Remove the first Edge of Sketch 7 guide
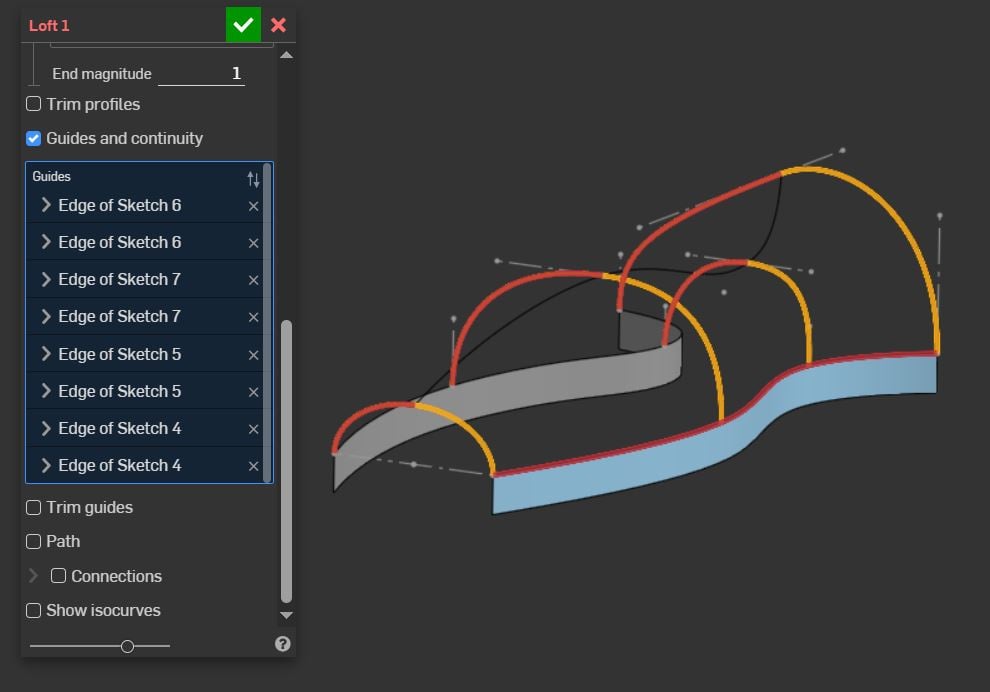 pyautogui.click(x=253, y=280)
